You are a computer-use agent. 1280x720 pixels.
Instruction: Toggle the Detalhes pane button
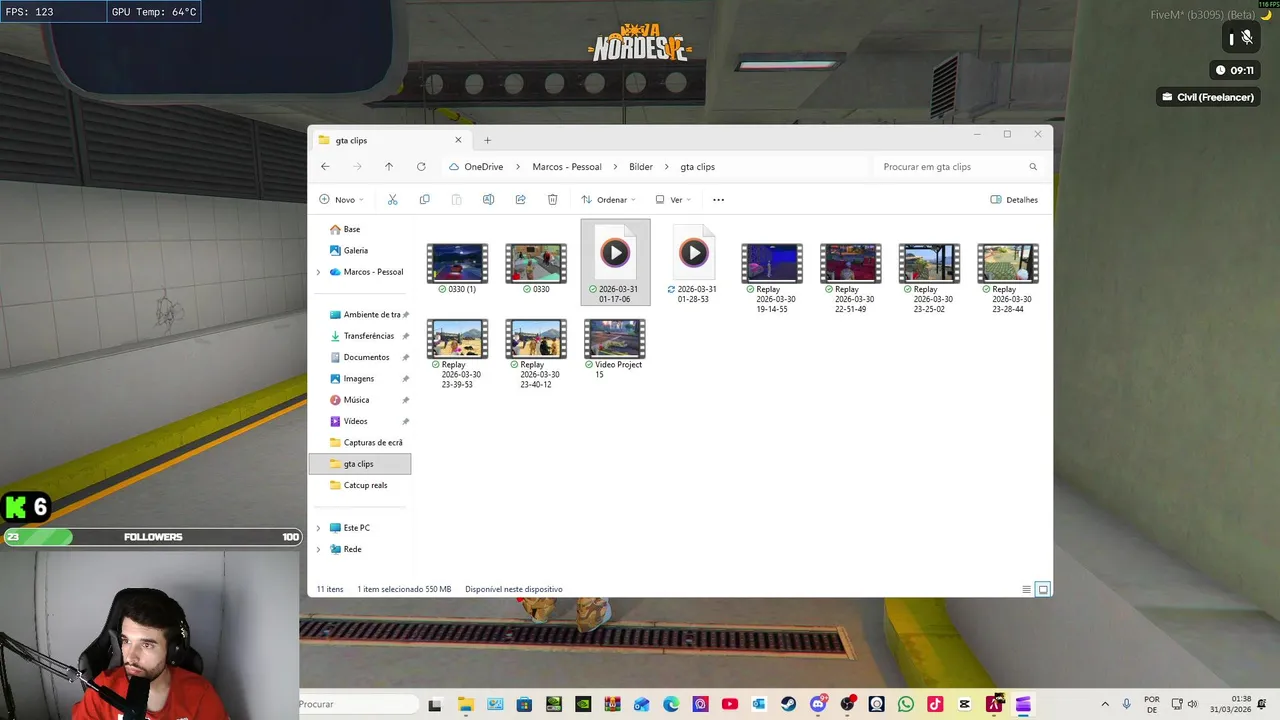point(1014,200)
